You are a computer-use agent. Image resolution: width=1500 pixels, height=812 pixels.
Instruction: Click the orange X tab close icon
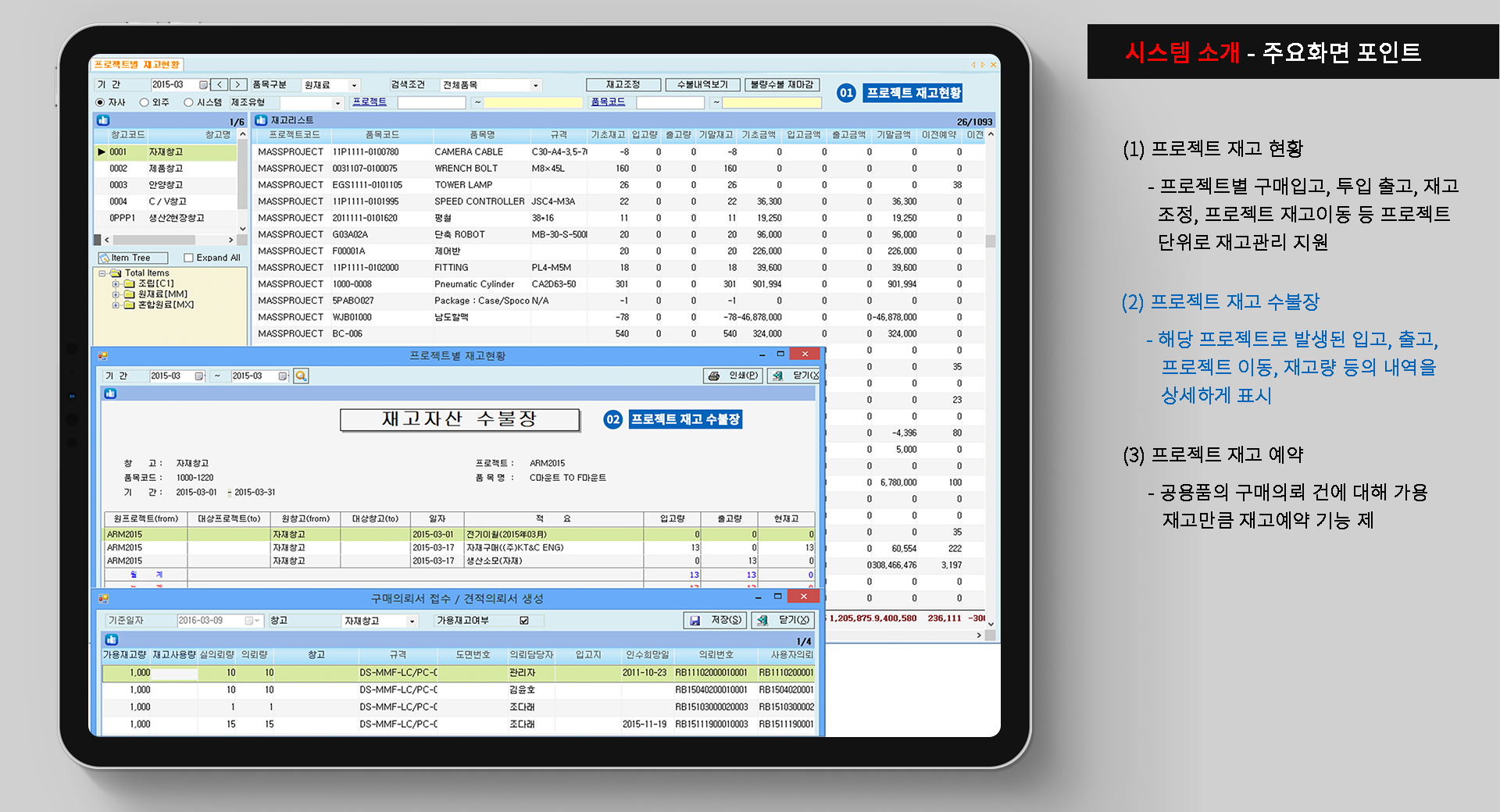993,65
